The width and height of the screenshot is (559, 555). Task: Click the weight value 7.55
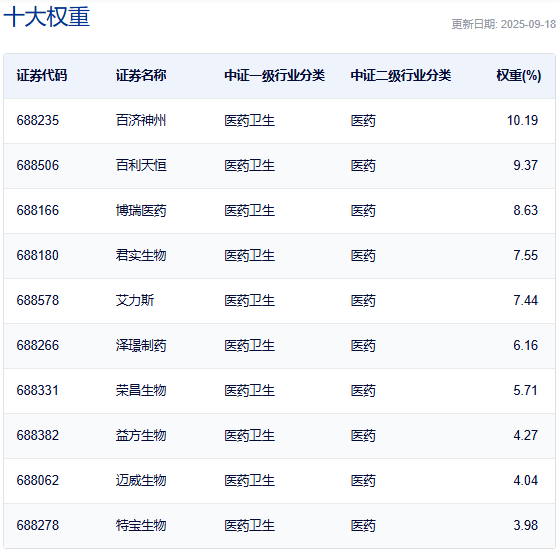(x=525, y=256)
